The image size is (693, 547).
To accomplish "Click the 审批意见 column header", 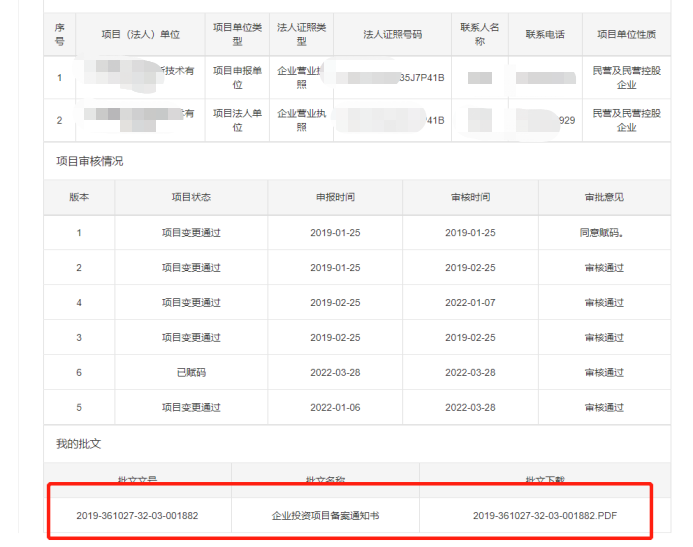I will (x=604, y=197).
